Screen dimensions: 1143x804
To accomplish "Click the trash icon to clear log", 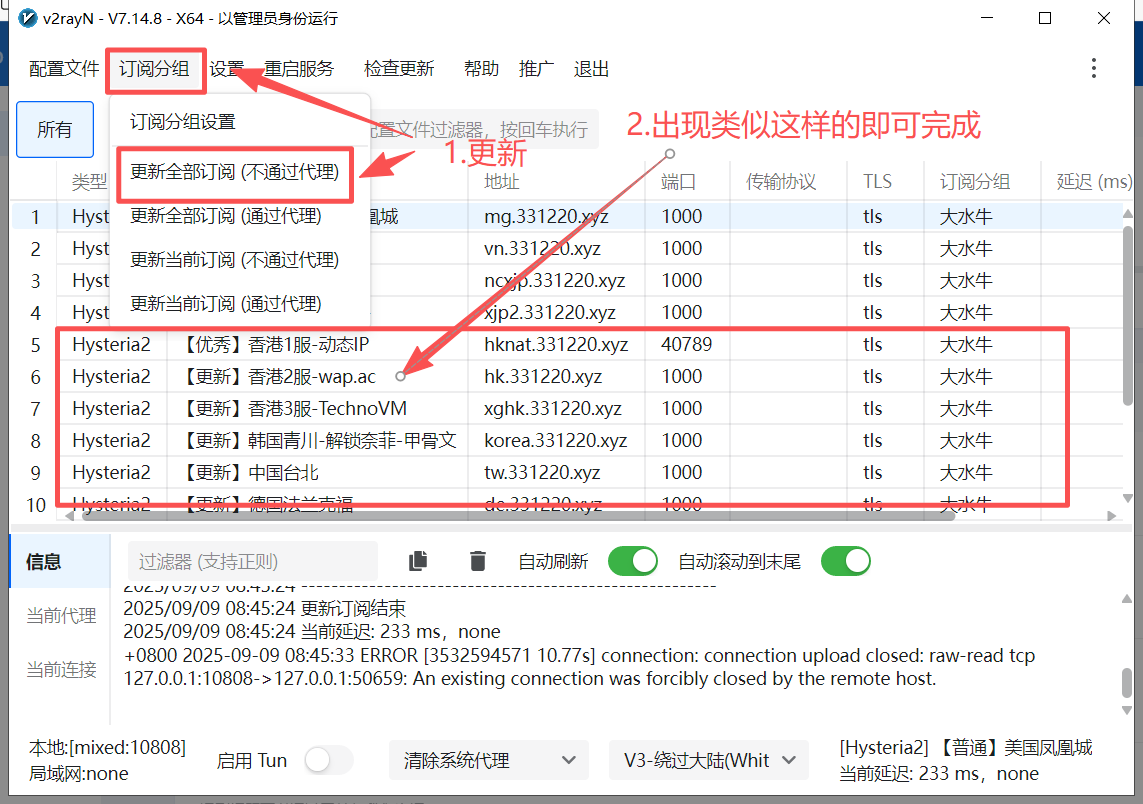I will 478,561.
